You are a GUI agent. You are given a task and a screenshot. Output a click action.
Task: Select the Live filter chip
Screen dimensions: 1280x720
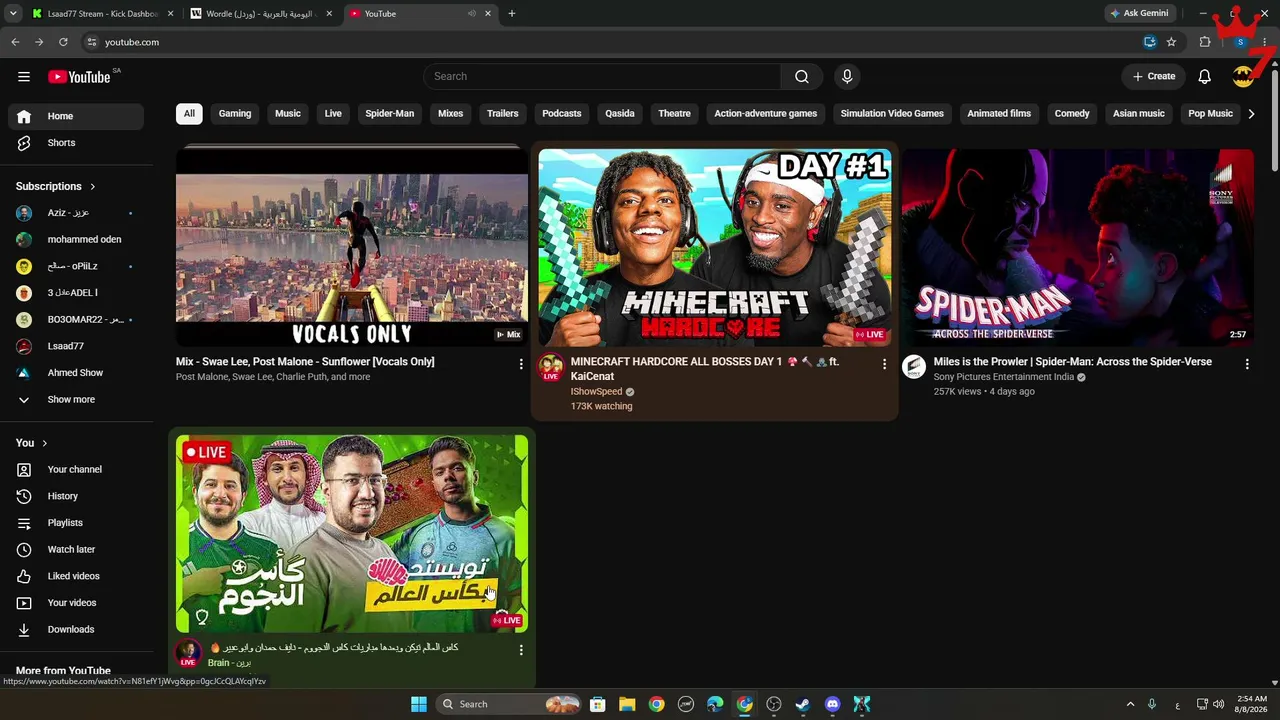tap(333, 114)
